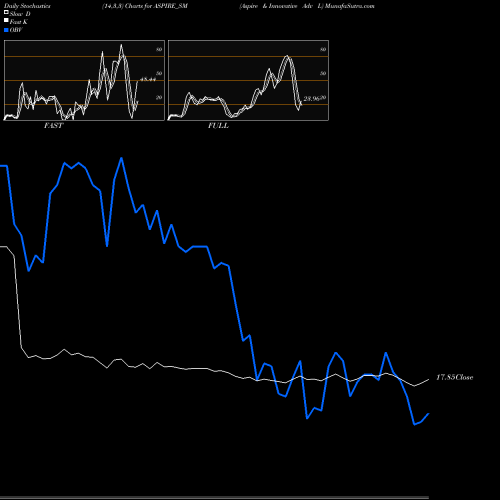The height and width of the screenshot is (500, 500).
Task: Click the FULL label under right chart
Action: click(218, 126)
